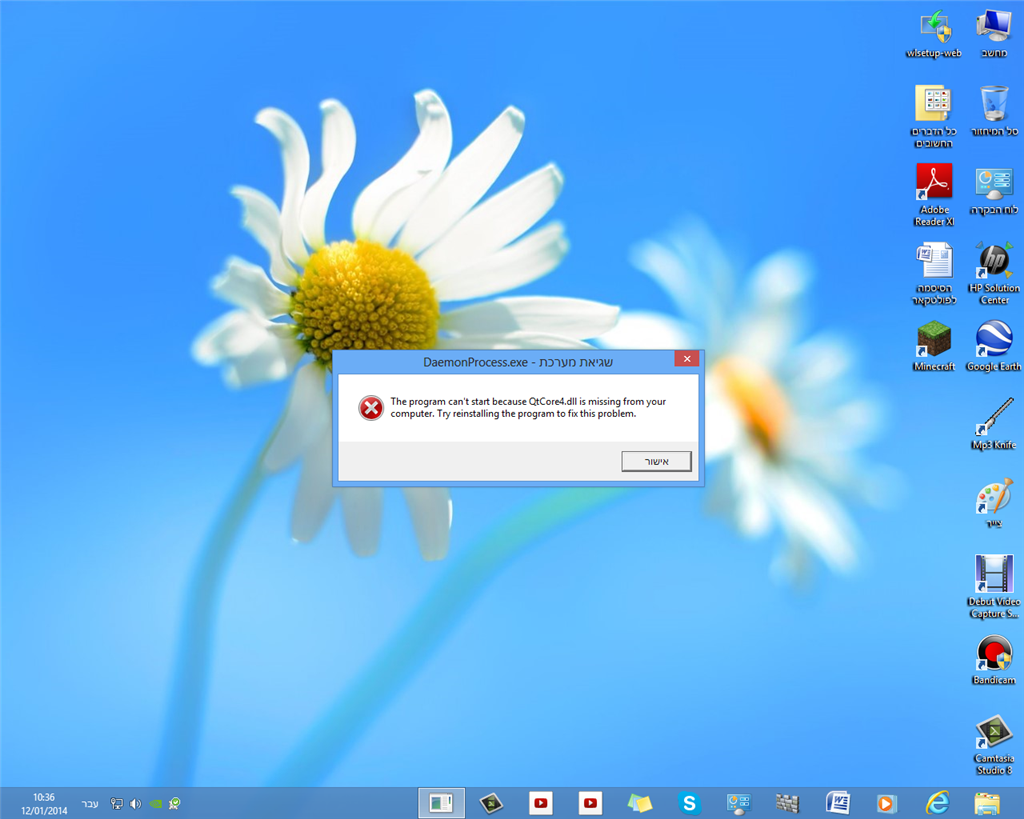Click the volume speaker tray icon
The image size is (1024, 819).
click(x=136, y=803)
